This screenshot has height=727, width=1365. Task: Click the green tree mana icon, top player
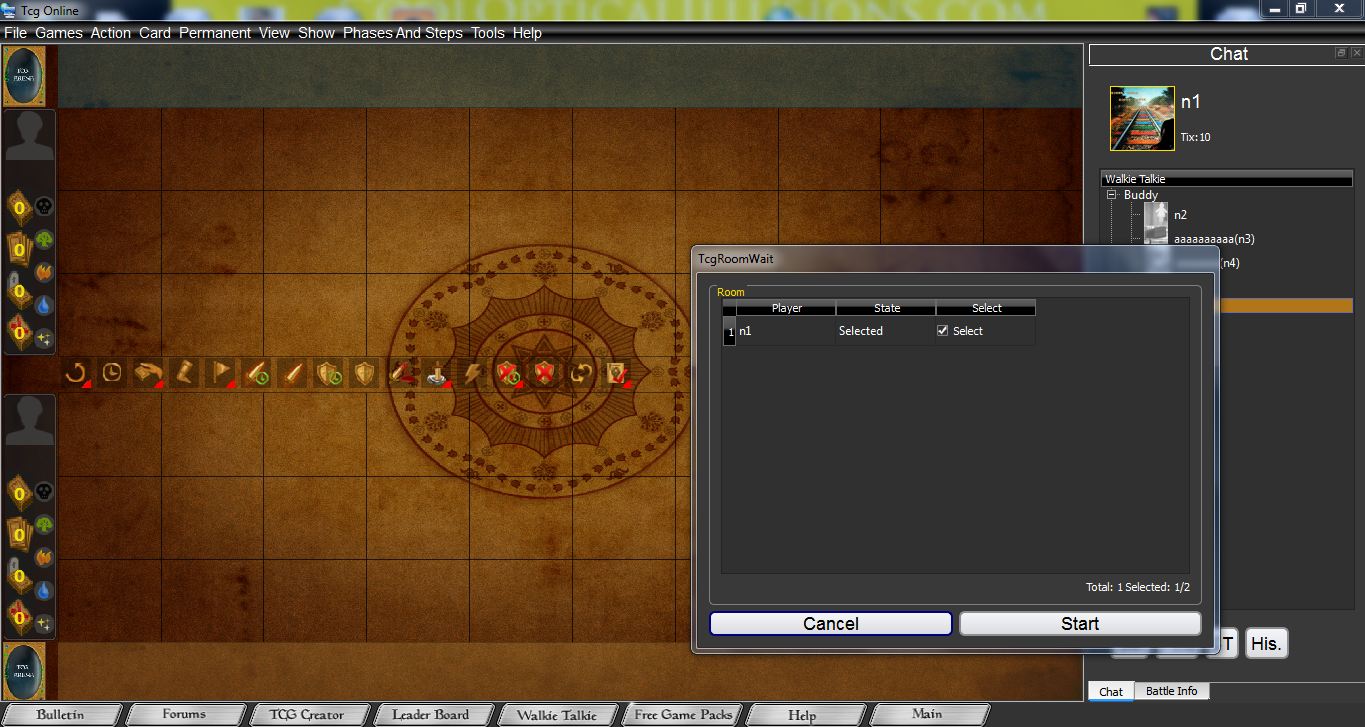(x=44, y=240)
